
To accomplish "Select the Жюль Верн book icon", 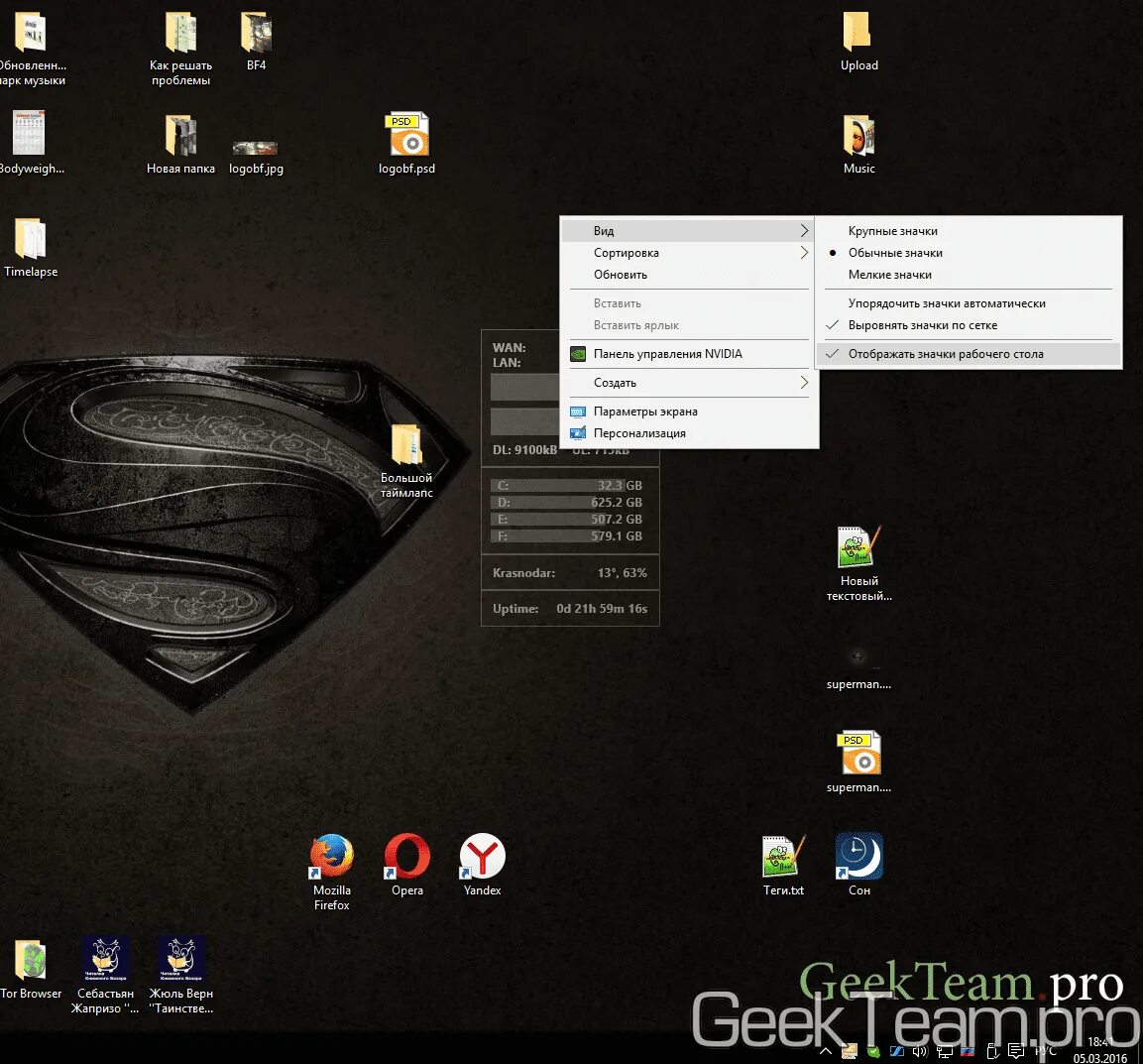I will click(x=180, y=976).
